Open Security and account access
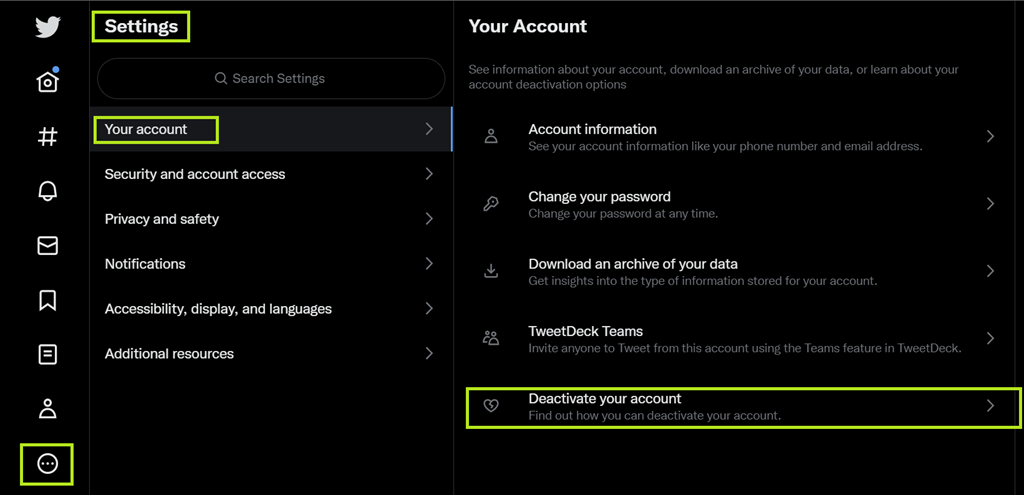The height and width of the screenshot is (495, 1024). [x=195, y=174]
